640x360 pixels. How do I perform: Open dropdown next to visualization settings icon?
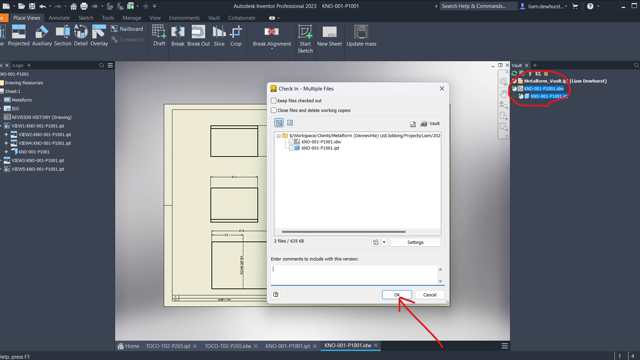[x=384, y=242]
